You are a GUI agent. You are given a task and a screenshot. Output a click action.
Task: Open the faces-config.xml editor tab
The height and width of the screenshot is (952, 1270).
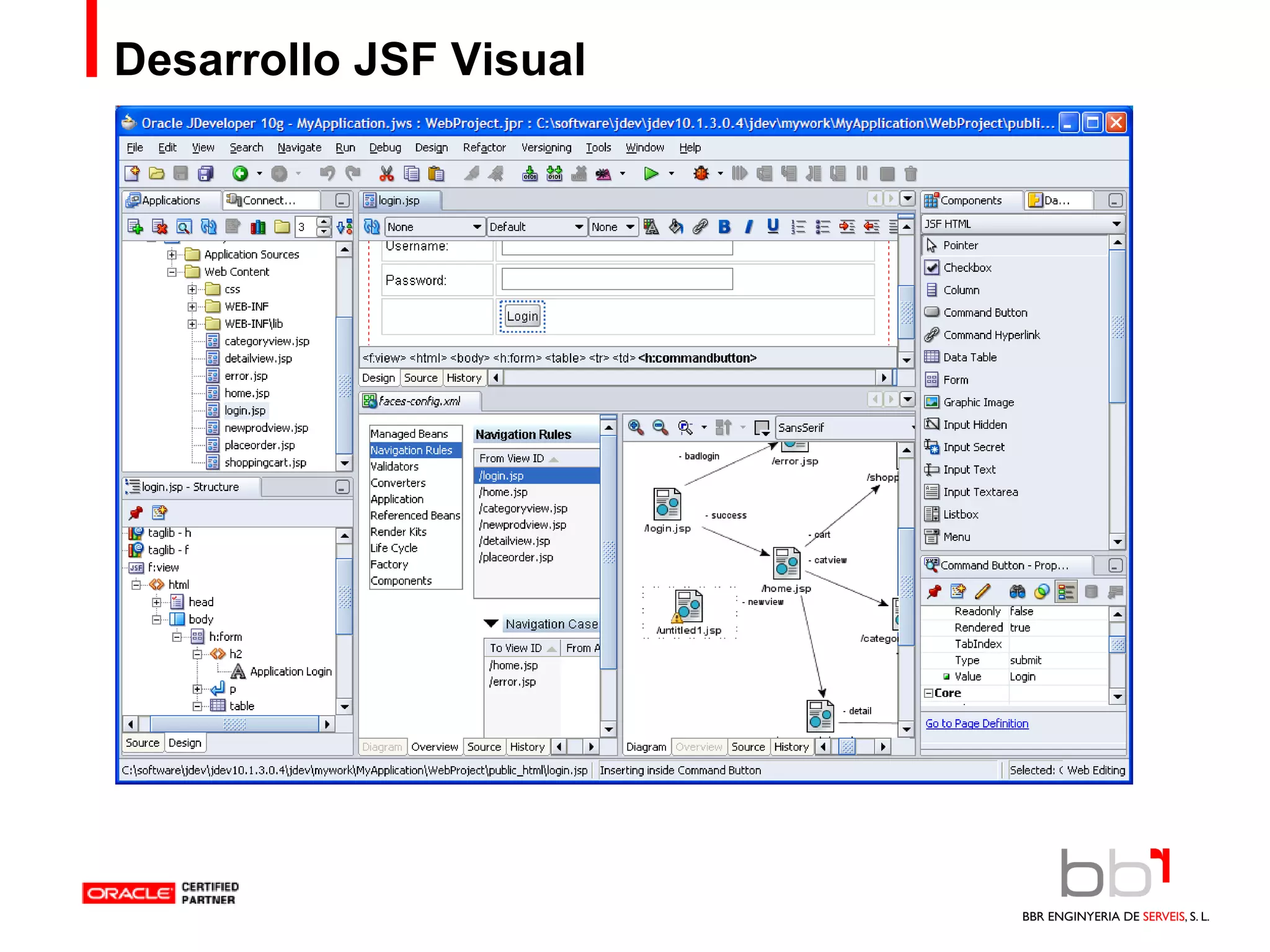click(419, 402)
